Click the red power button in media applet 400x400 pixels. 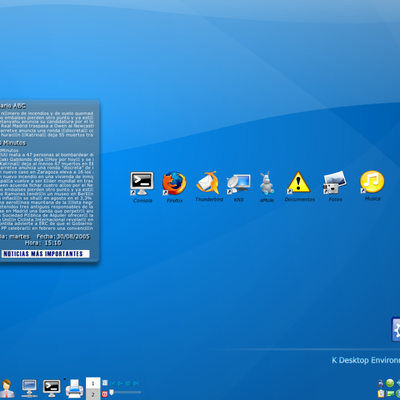click(105, 394)
